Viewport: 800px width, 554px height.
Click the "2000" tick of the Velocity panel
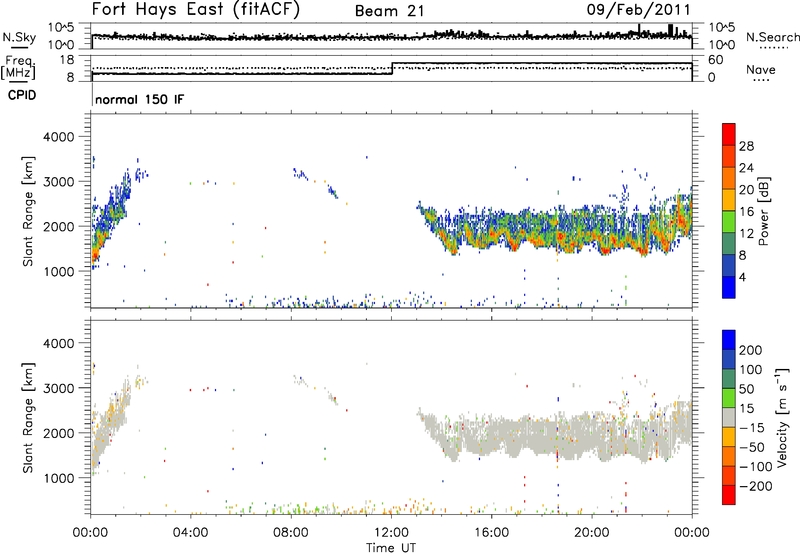pos(58,433)
